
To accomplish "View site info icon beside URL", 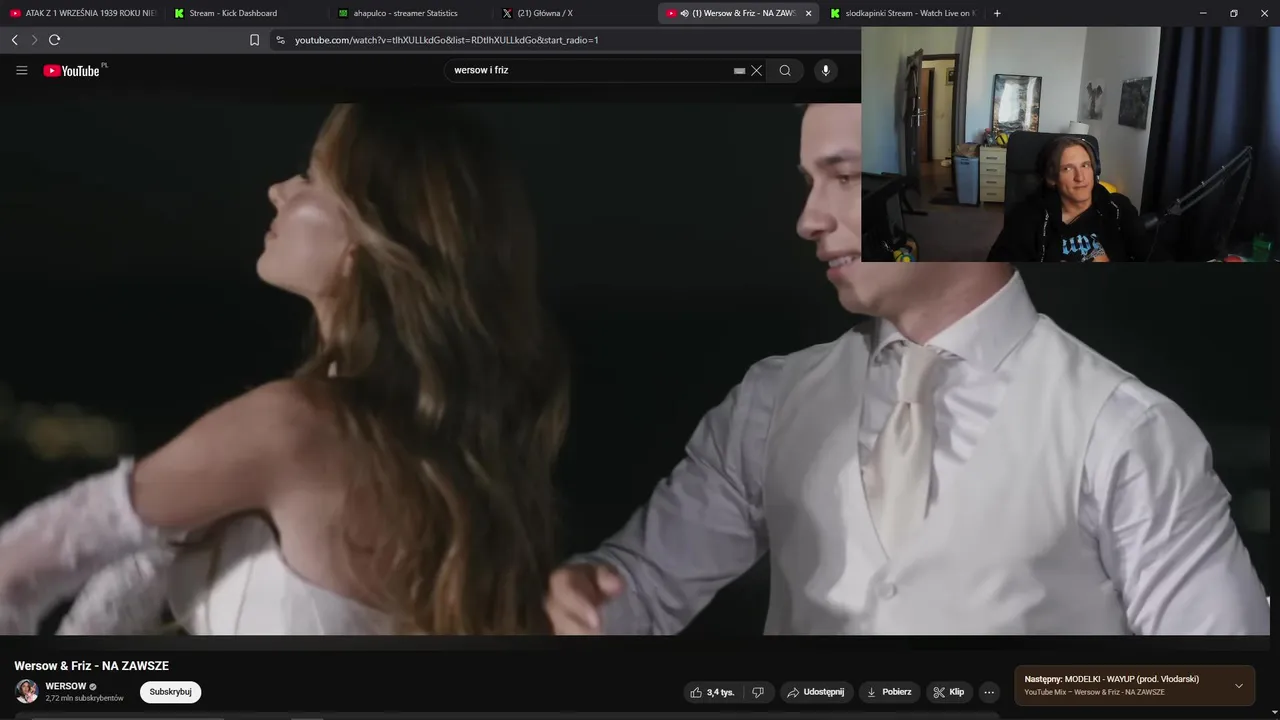I will [x=280, y=40].
